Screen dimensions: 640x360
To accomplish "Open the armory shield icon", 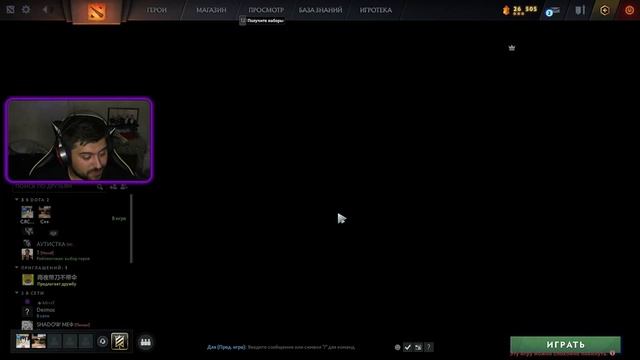I will click(580, 10).
